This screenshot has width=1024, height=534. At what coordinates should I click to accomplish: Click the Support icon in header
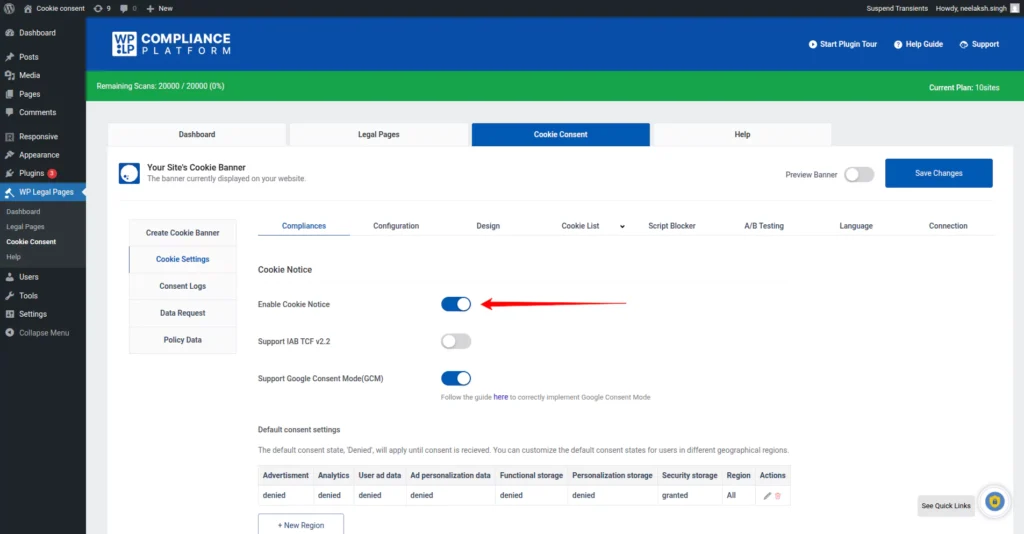click(x=964, y=44)
